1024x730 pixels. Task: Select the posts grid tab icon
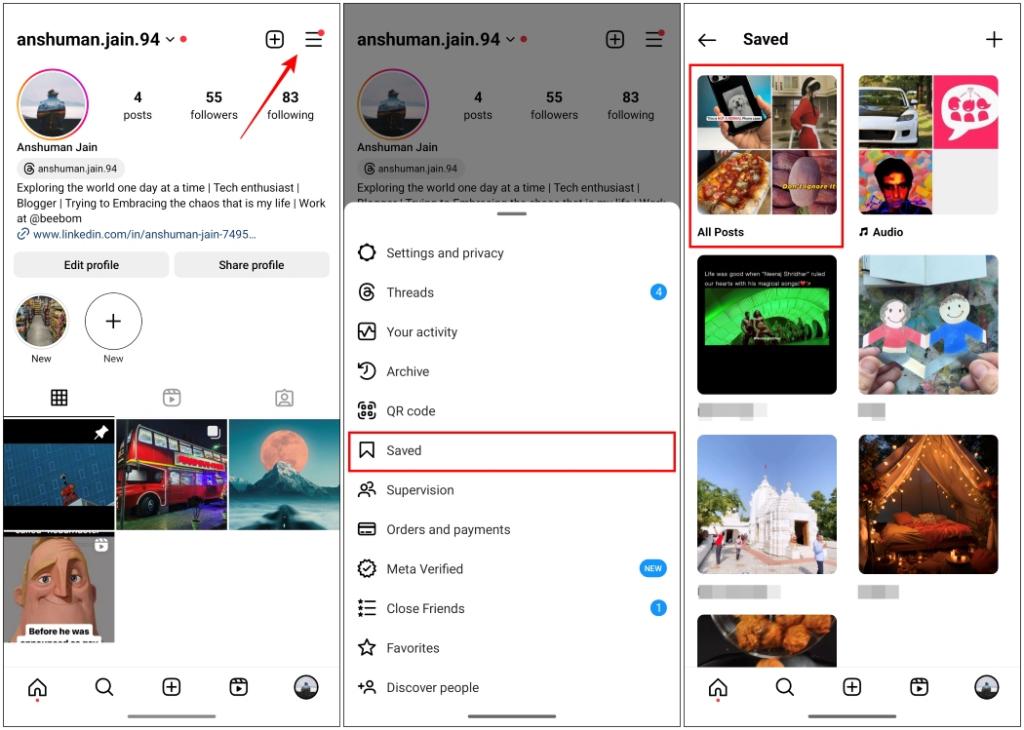[x=59, y=397]
